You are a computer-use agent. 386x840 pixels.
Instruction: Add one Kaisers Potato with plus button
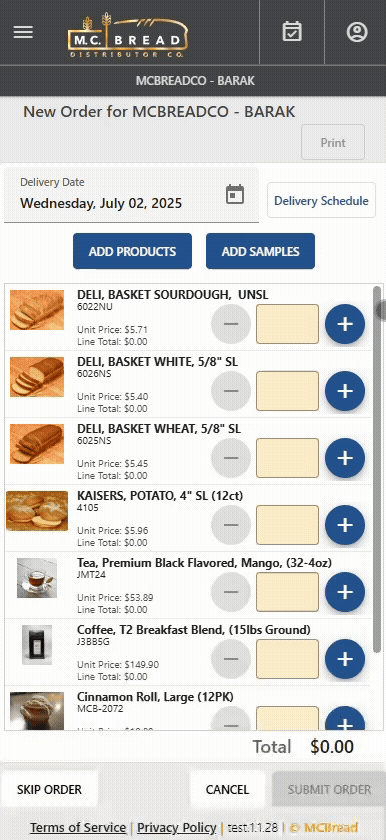pyautogui.click(x=345, y=525)
